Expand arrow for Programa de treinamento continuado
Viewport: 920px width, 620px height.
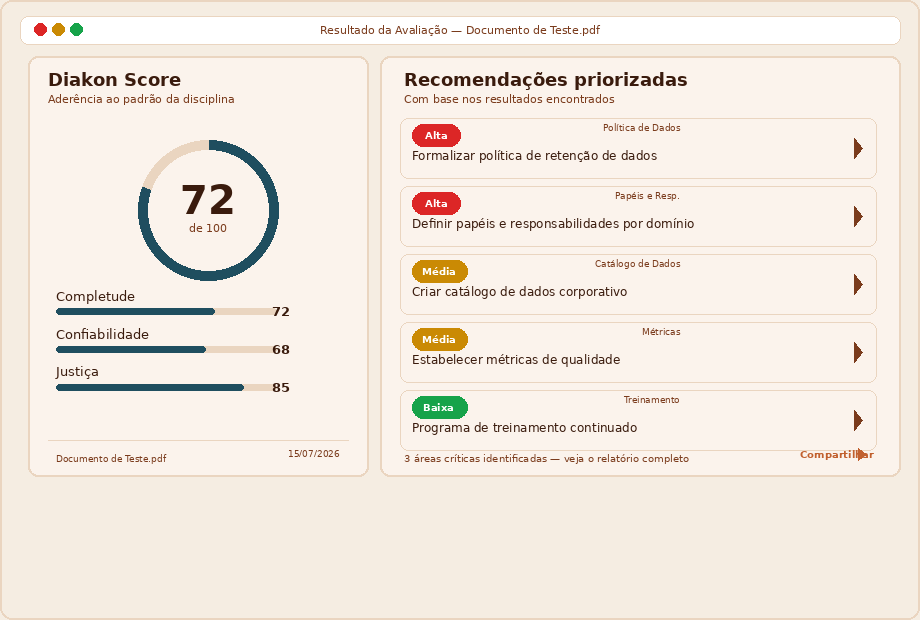pos(858,421)
